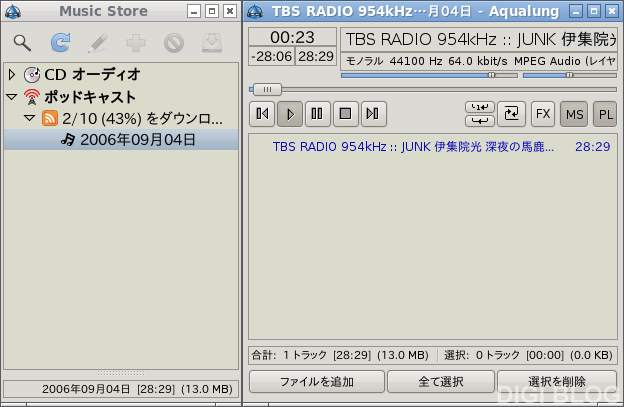Skip to previous track in Aqualung
Image resolution: width=624 pixels, height=407 pixels.
click(x=262, y=114)
